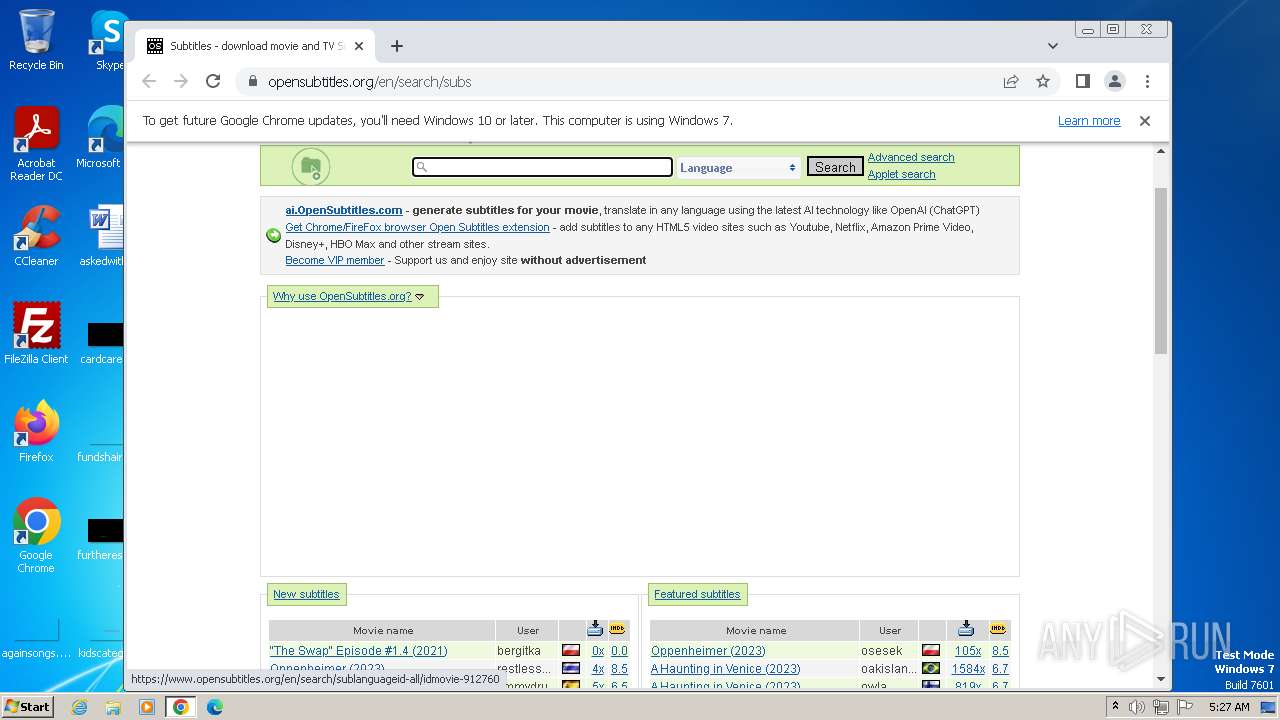Viewport: 1280px width, 720px height.
Task: Reload the page with Chrome's refresh icon
Action: pos(213,81)
